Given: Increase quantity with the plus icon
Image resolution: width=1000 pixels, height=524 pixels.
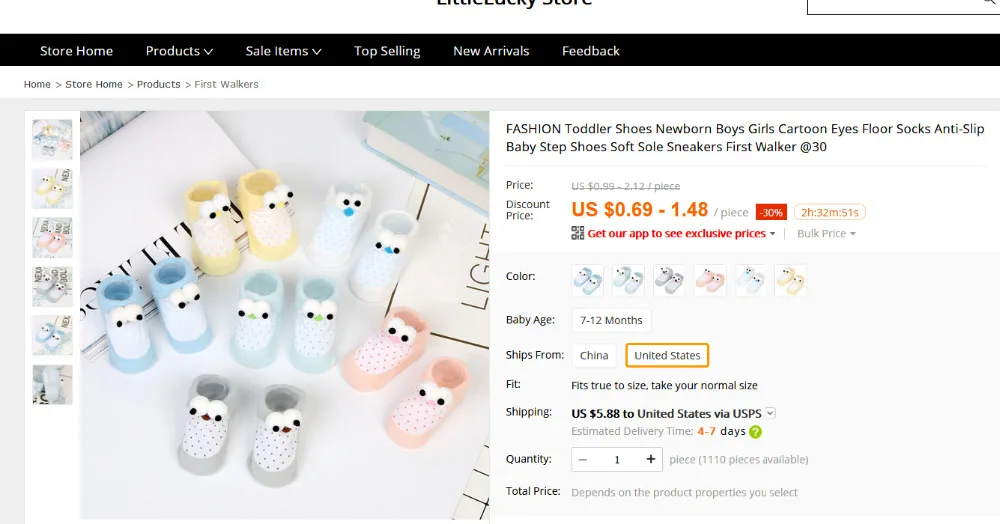Looking at the screenshot, I should coord(651,459).
